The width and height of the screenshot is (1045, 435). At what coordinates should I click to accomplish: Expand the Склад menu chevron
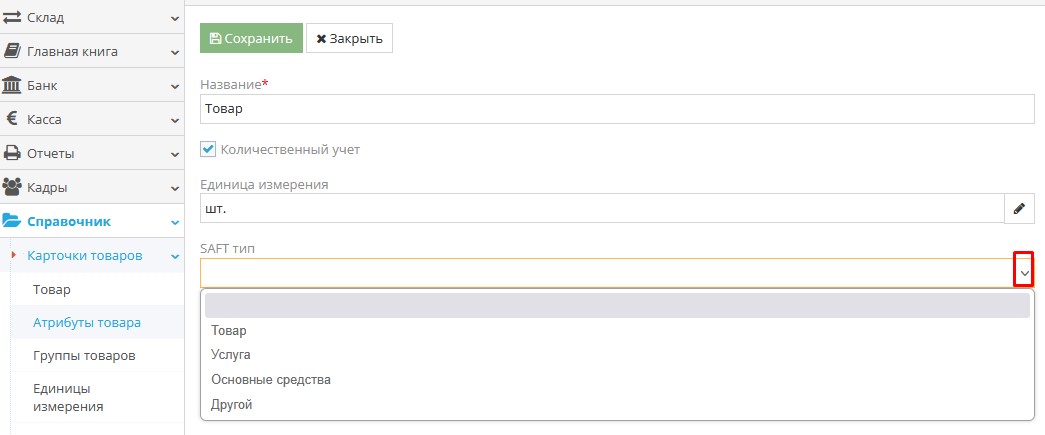pos(175,18)
